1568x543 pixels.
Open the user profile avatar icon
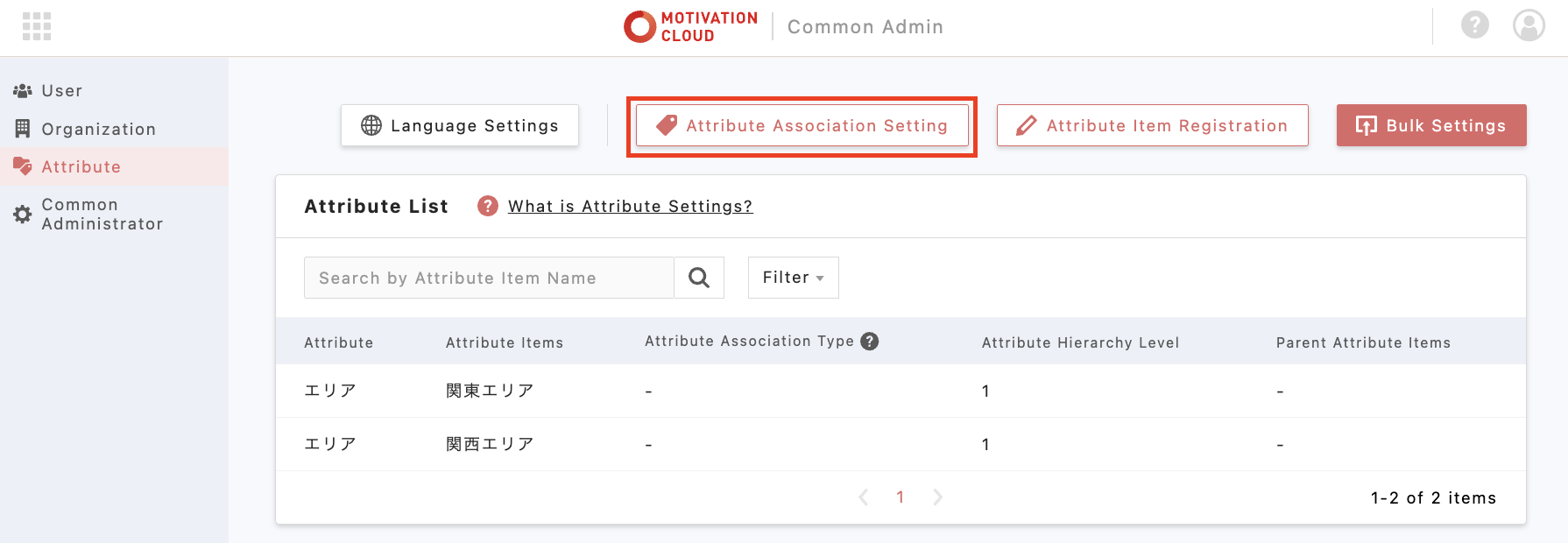tap(1529, 25)
